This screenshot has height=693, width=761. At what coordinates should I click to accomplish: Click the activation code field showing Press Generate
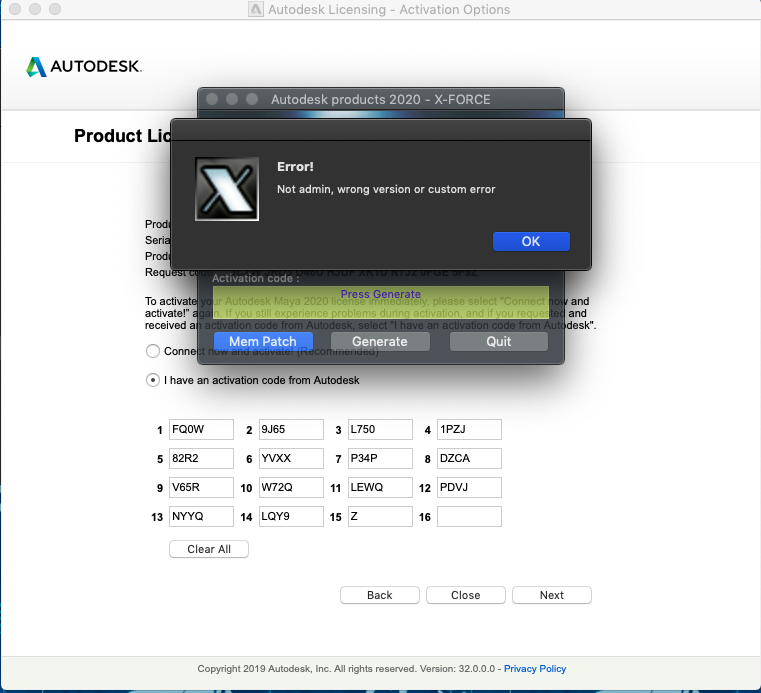tap(380, 302)
